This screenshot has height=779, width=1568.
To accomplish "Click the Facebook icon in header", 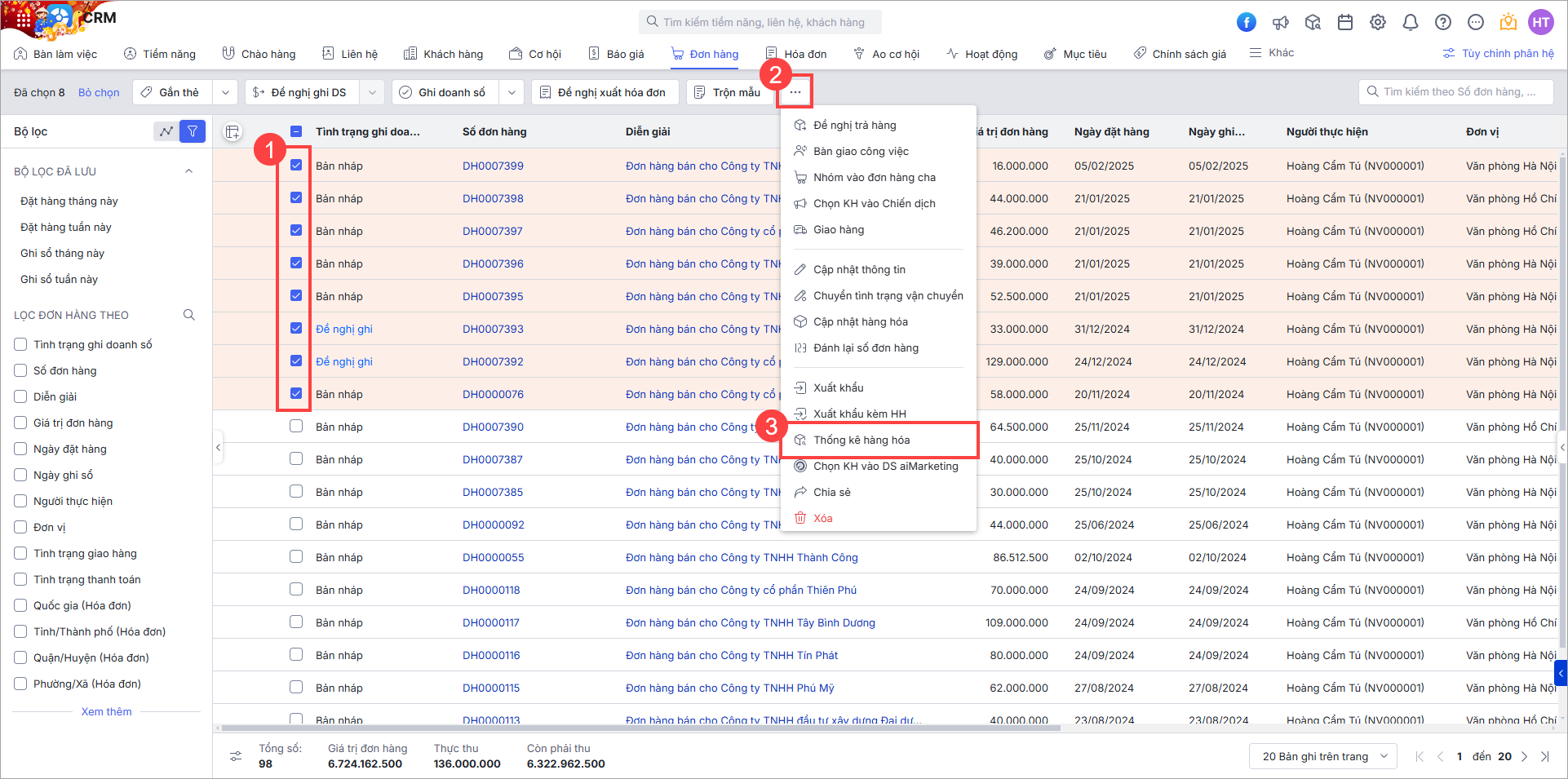I will tap(1246, 23).
